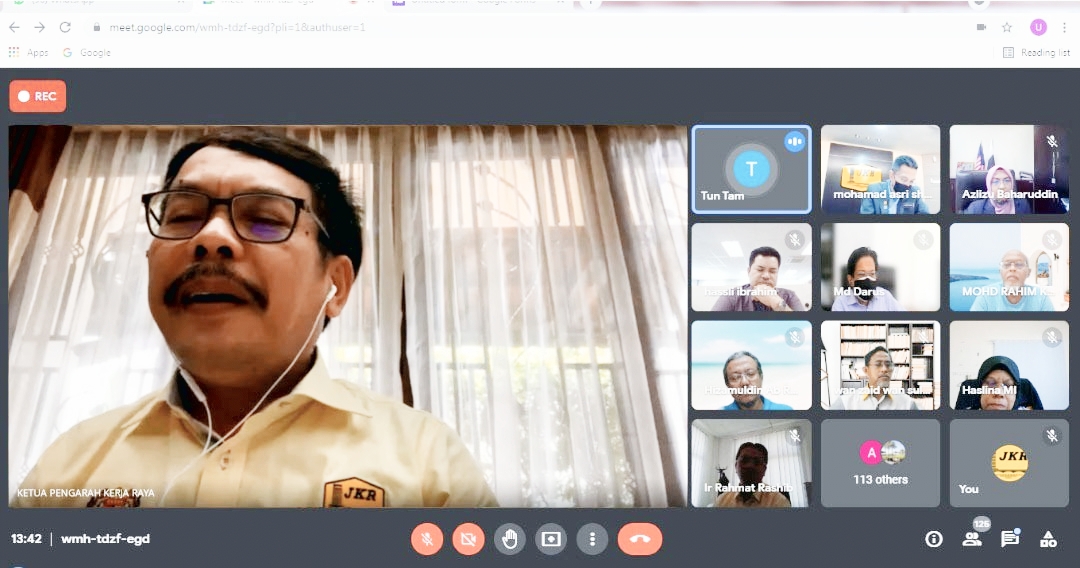Click the muted mic icon on the You tile
The height and width of the screenshot is (568, 1080).
1052,436
